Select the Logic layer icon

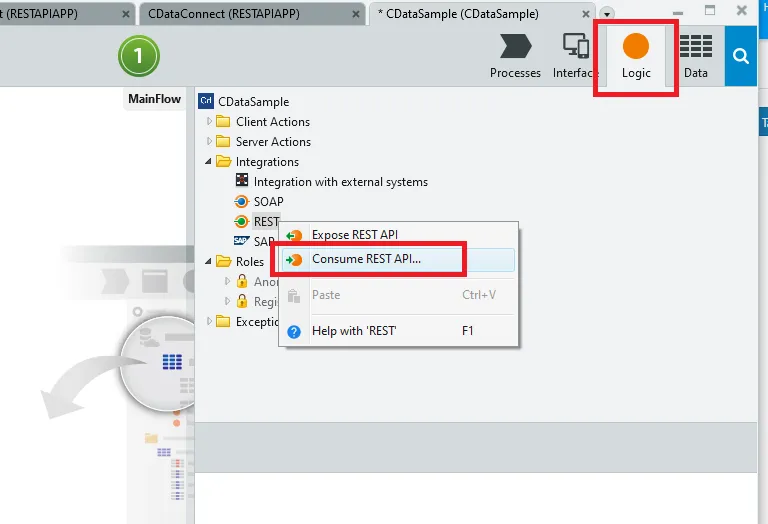tap(636, 55)
